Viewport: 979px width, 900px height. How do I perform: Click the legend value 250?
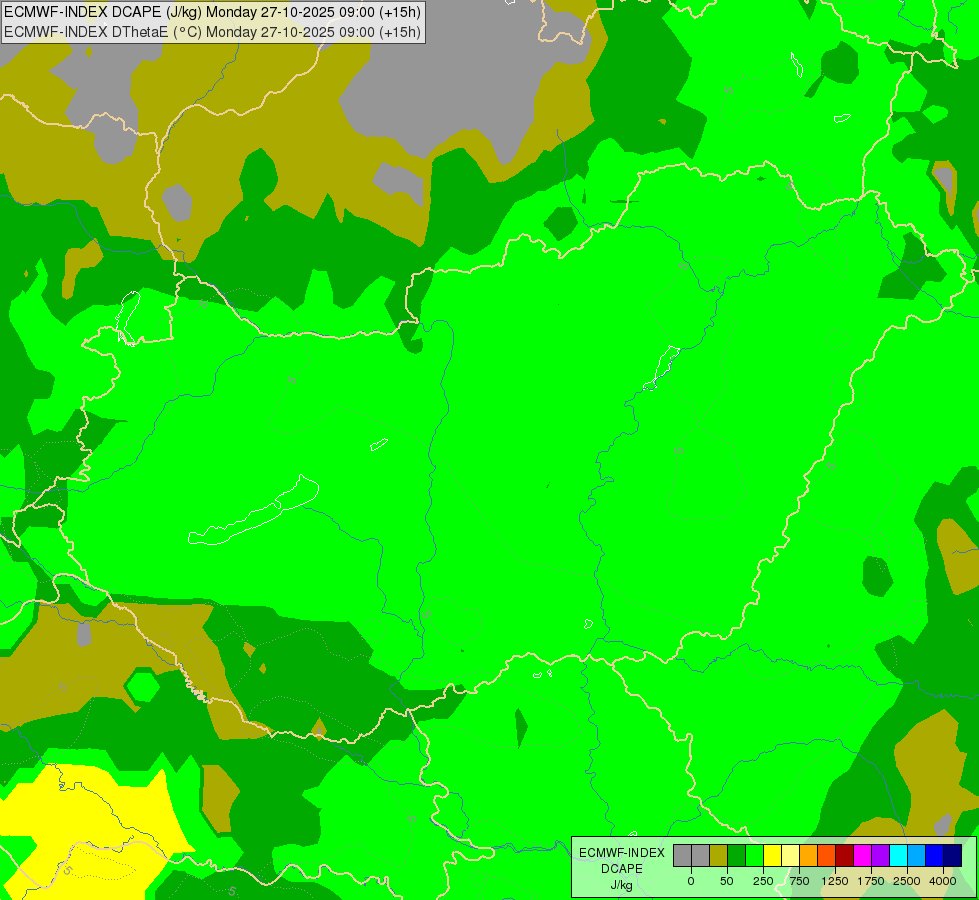[763, 881]
